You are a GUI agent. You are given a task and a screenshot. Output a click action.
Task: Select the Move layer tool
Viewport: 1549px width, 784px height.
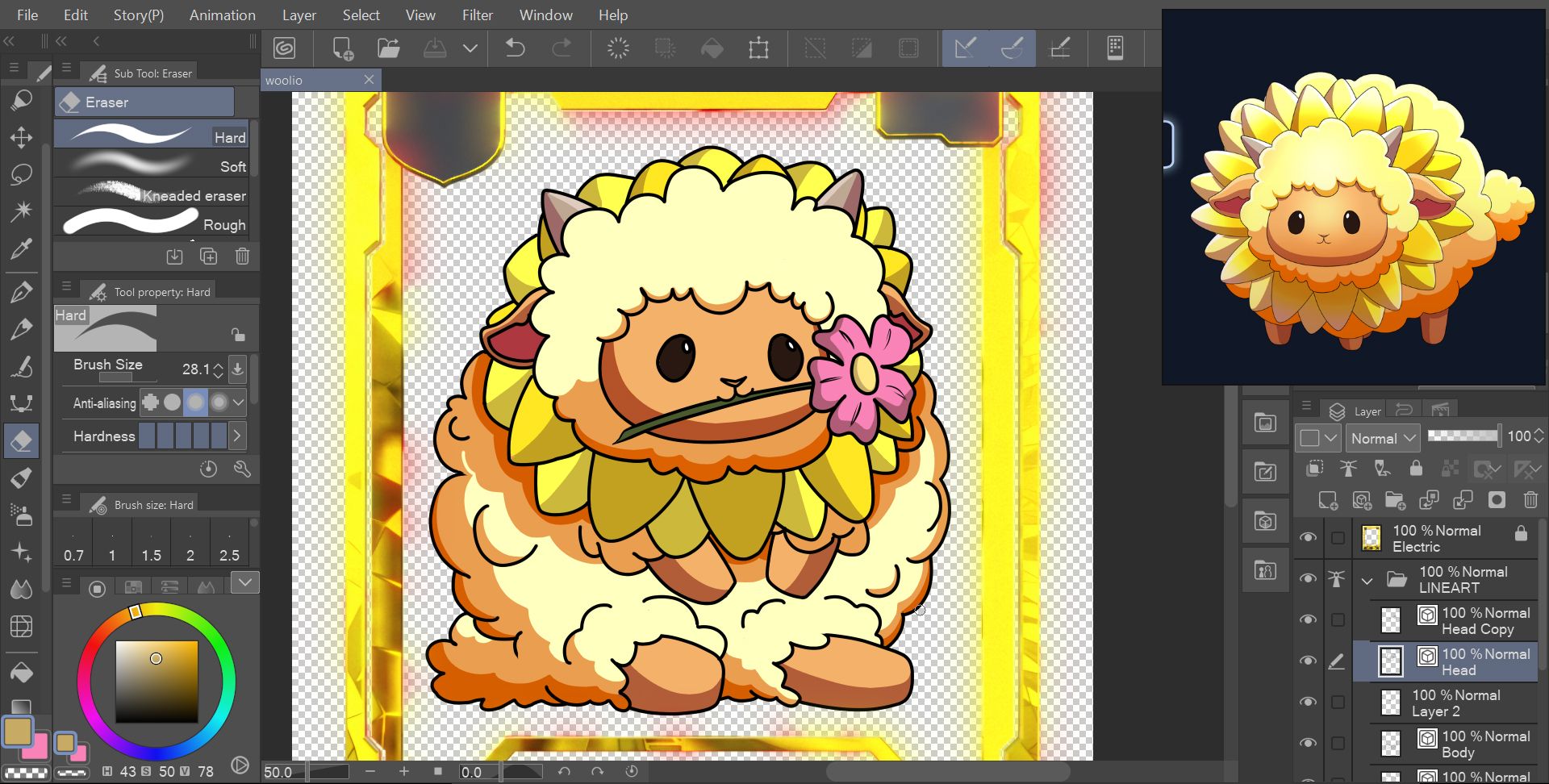point(21,137)
